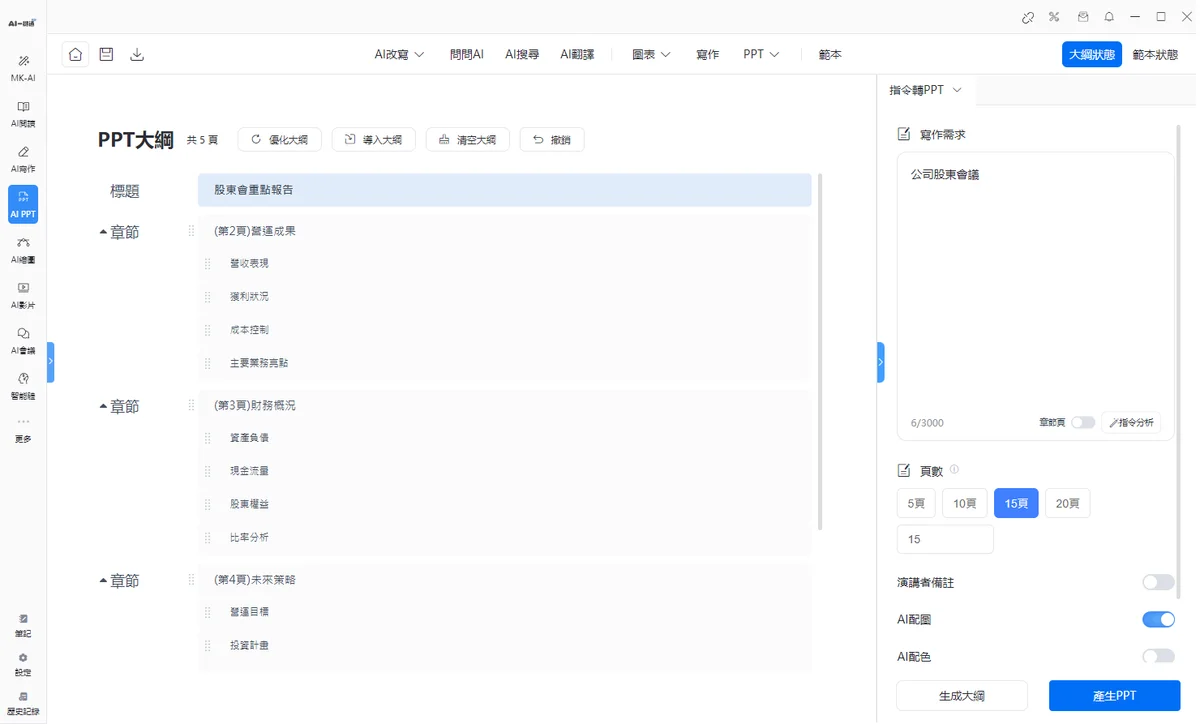The height and width of the screenshot is (724, 1200).
Task: Click the 產生PPT button
Action: point(1115,695)
